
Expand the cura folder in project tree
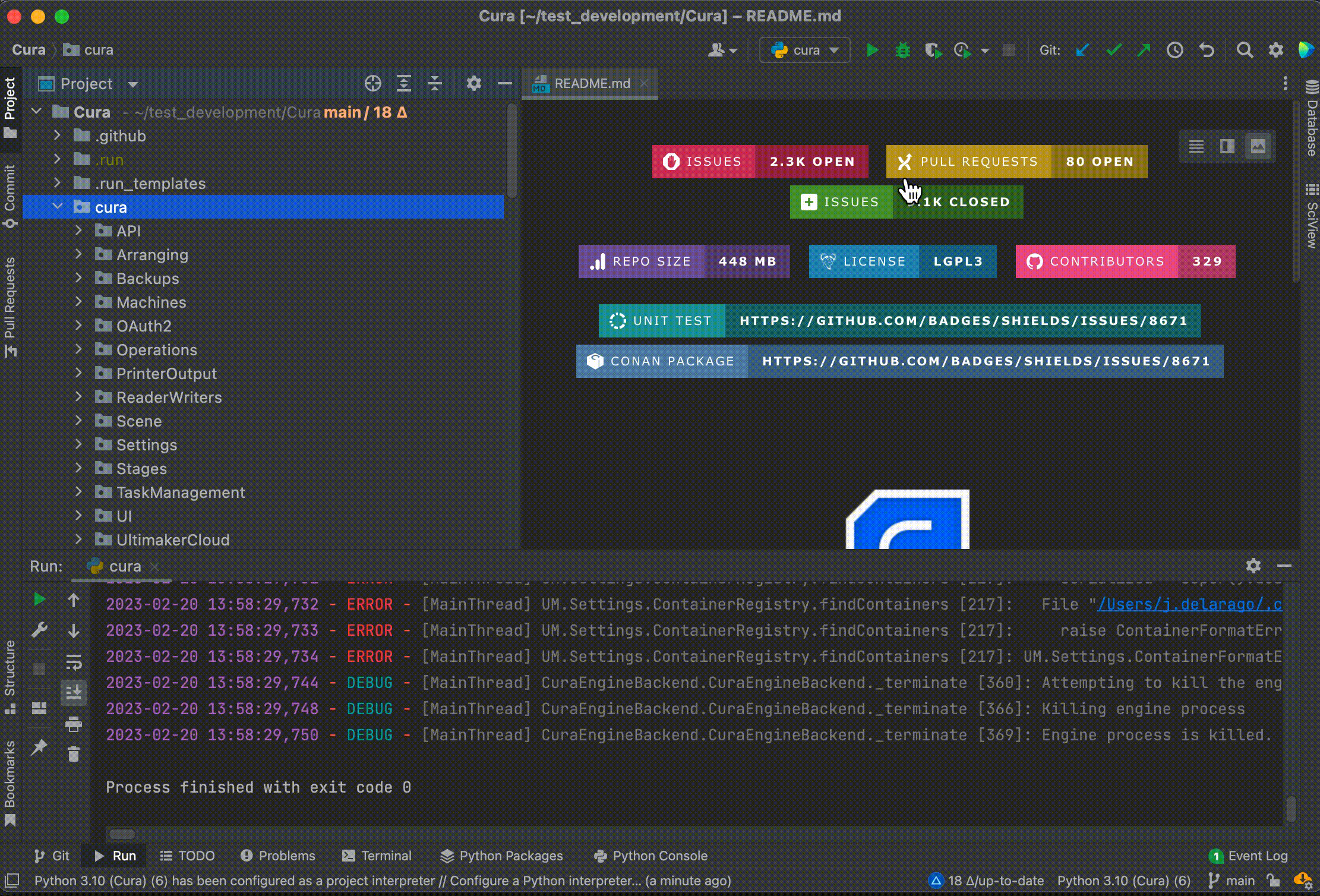tap(56, 207)
